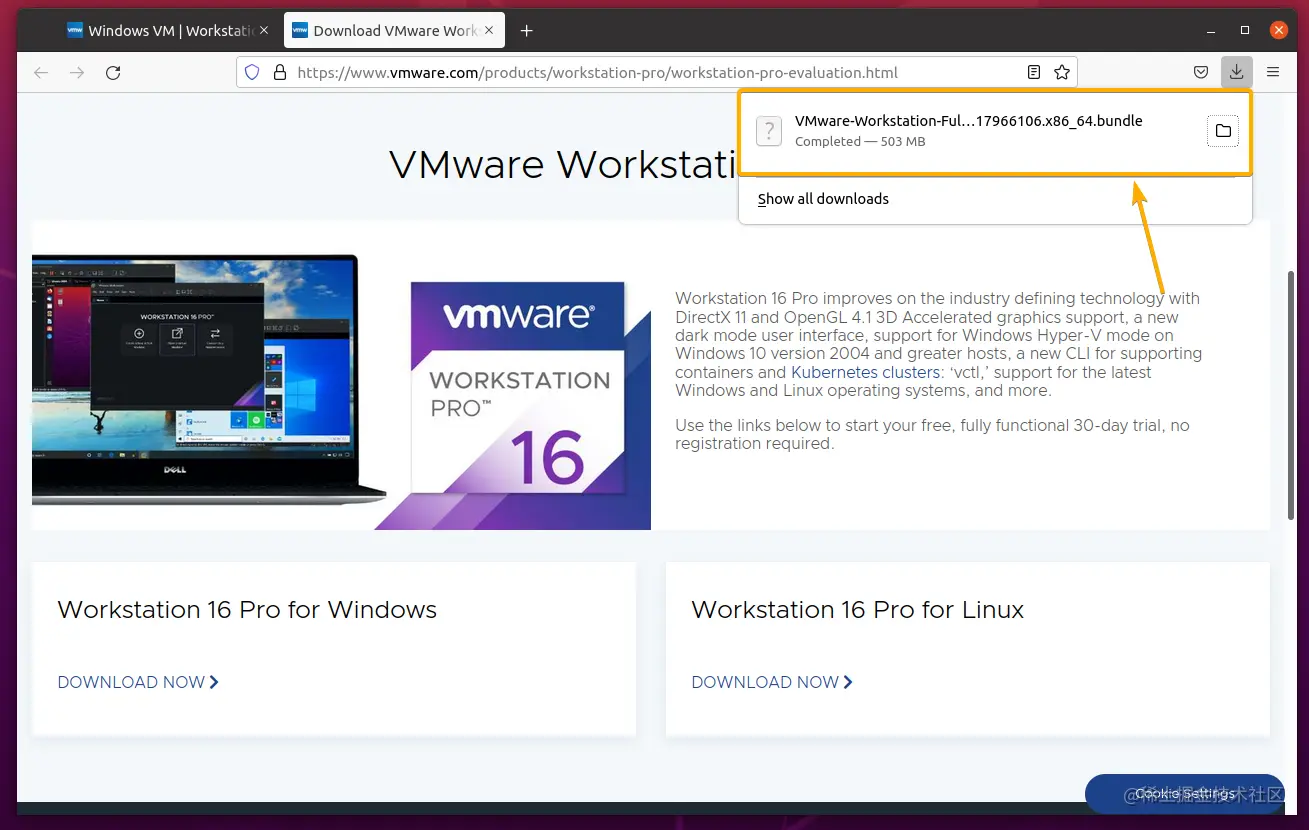This screenshot has width=1309, height=830.
Task: Toggle the bookmark star for this page
Action: pos(1060,72)
